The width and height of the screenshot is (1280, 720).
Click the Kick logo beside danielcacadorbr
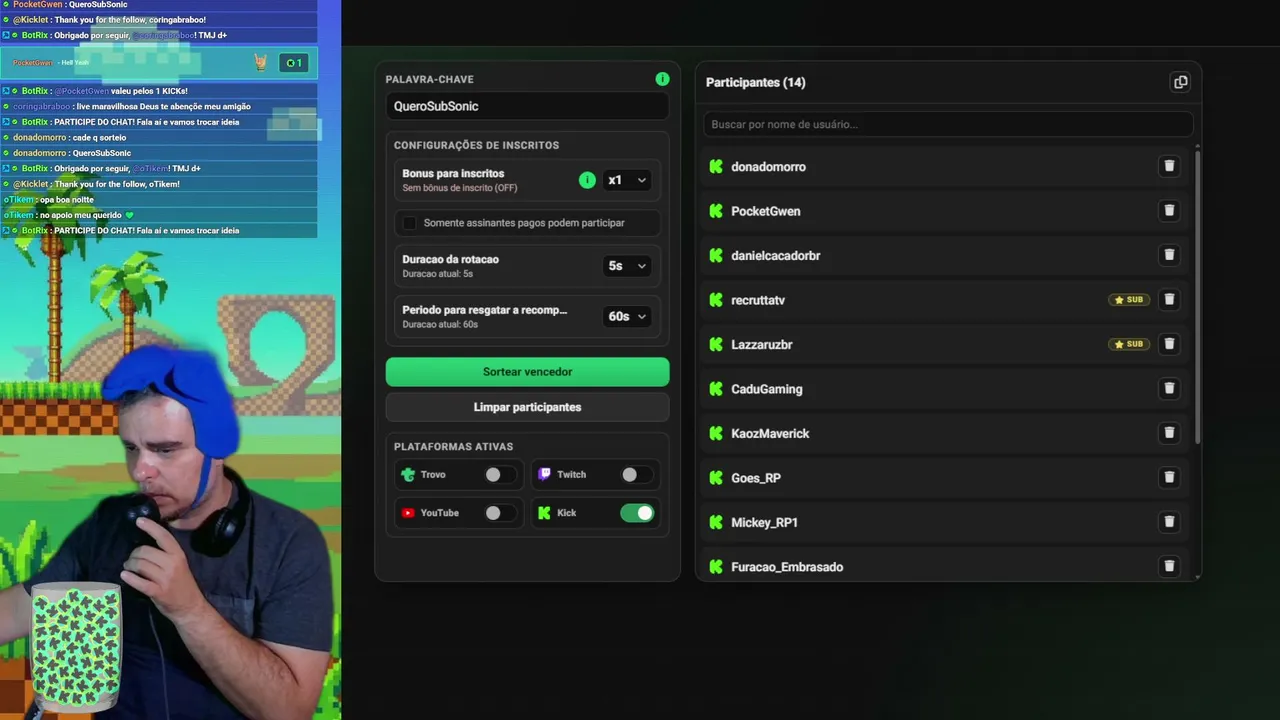tap(716, 255)
